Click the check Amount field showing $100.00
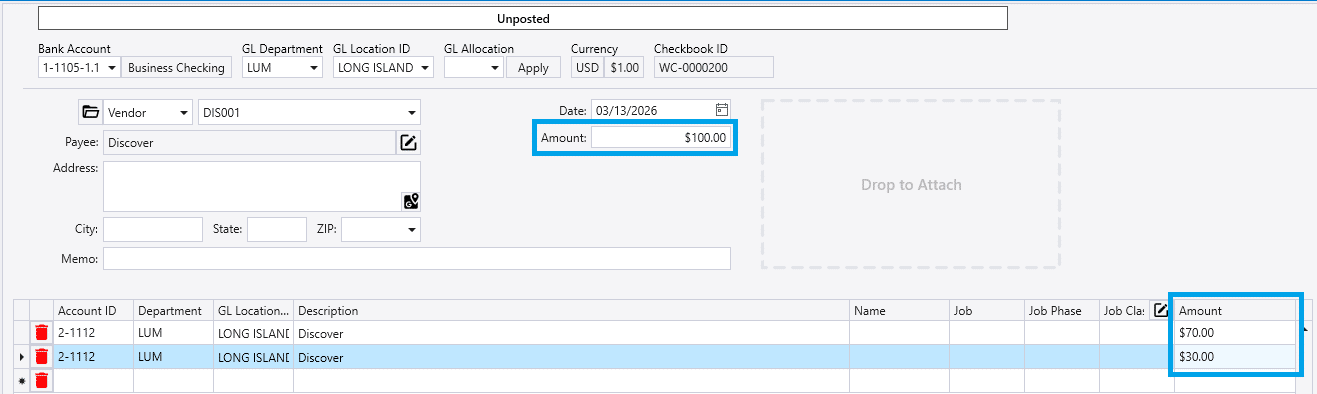 661,137
